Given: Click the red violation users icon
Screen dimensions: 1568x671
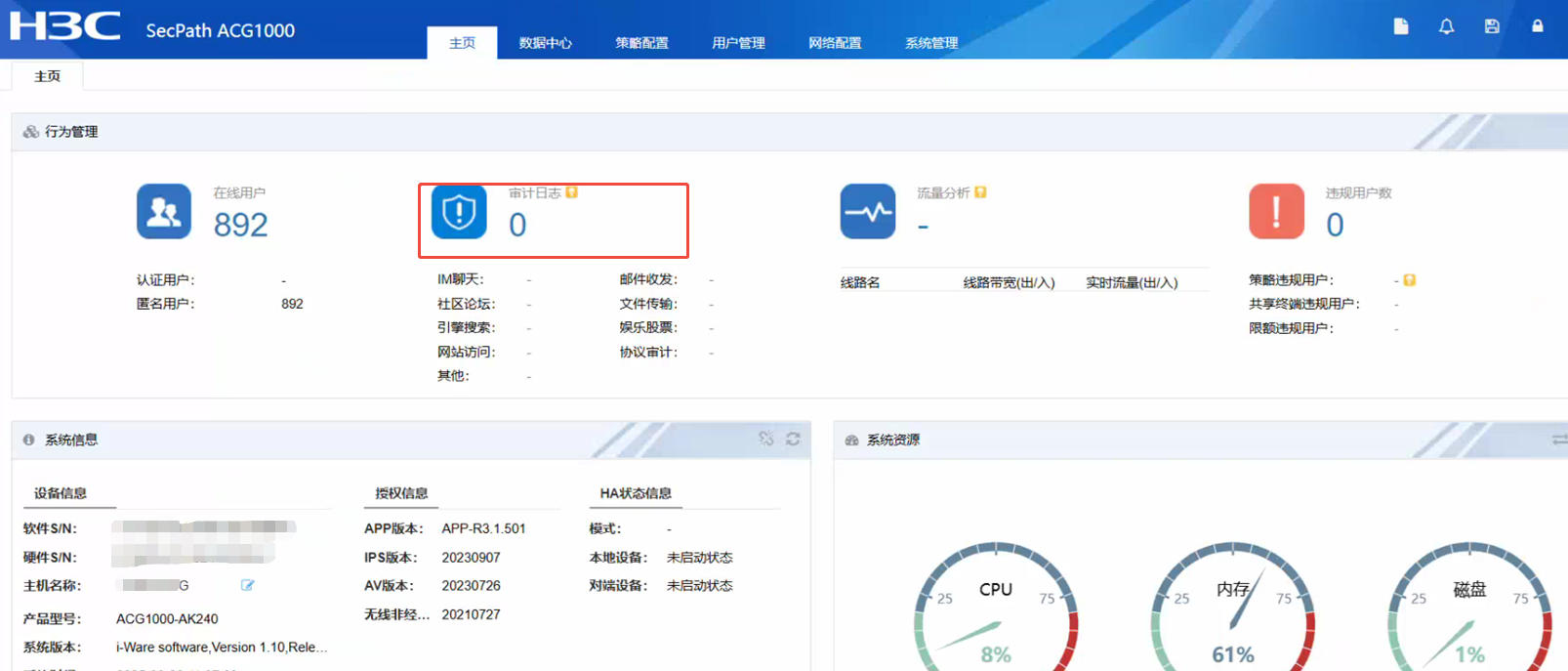Looking at the screenshot, I should tap(1276, 211).
